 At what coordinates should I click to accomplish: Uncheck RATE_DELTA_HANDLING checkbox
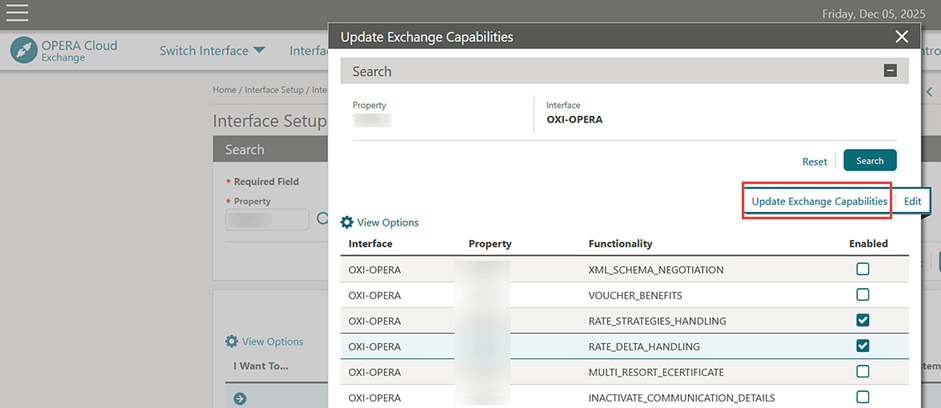(862, 346)
